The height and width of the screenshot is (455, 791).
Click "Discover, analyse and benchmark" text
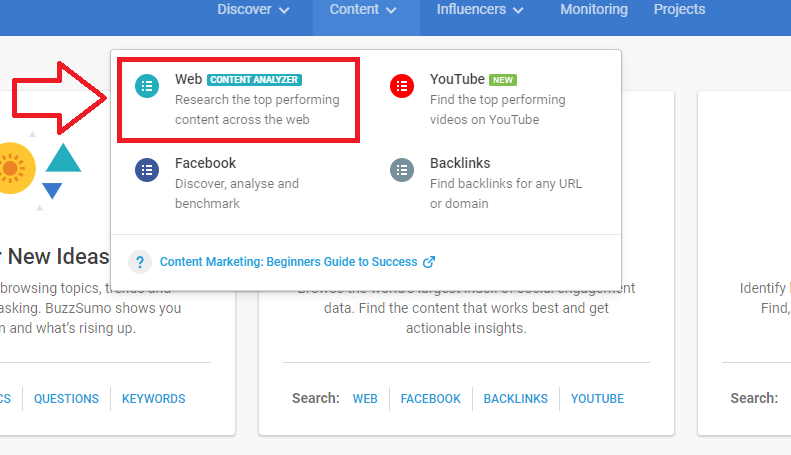pyautogui.click(x=237, y=193)
